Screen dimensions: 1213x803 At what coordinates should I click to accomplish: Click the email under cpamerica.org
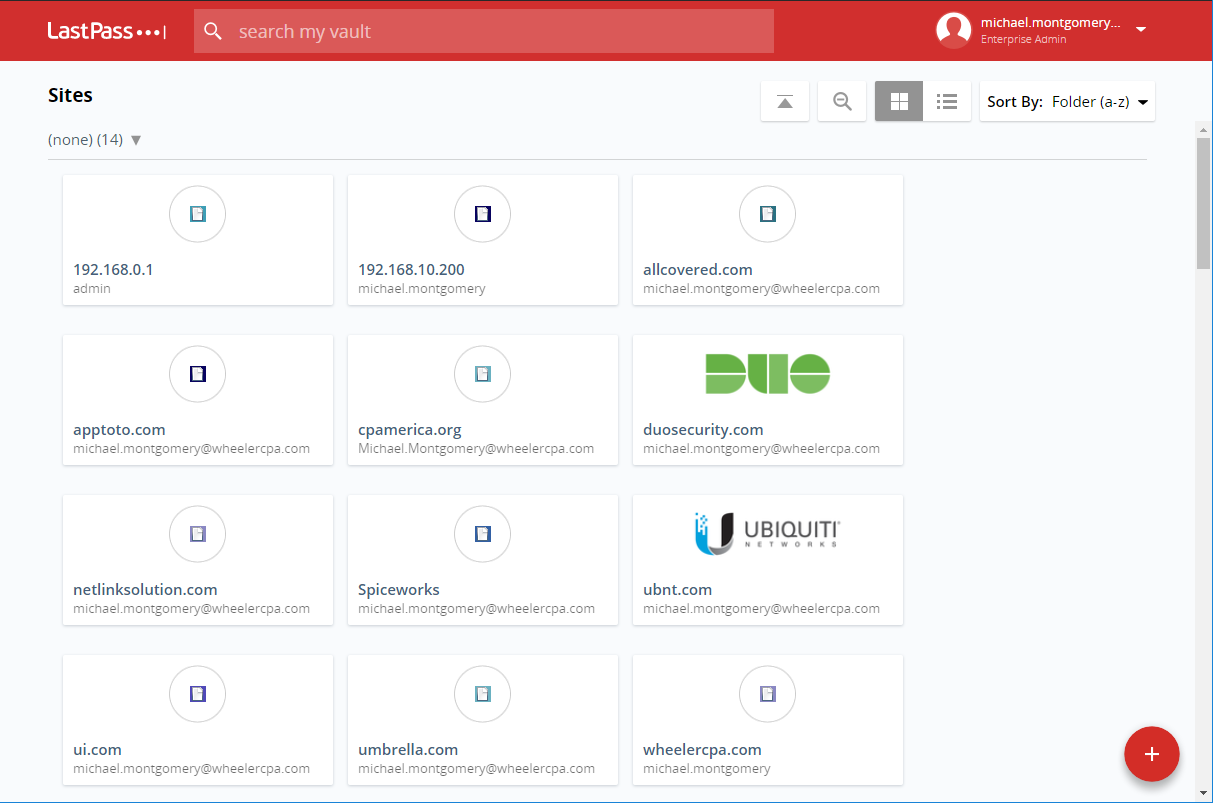pos(476,449)
